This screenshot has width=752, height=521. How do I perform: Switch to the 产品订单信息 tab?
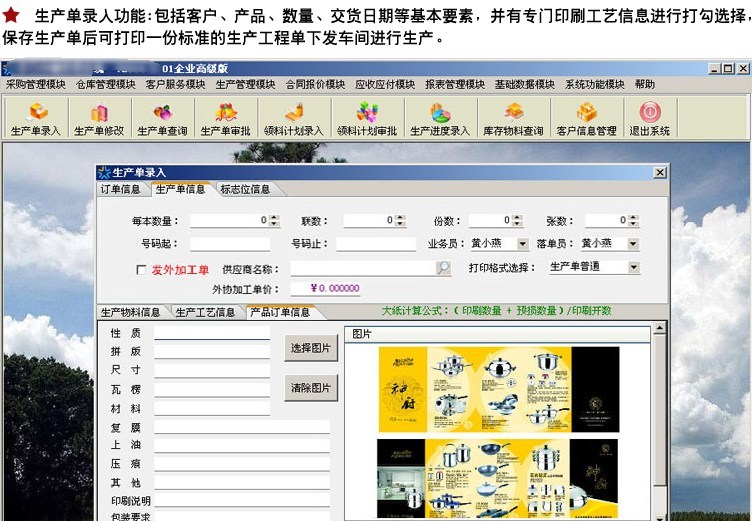280,312
